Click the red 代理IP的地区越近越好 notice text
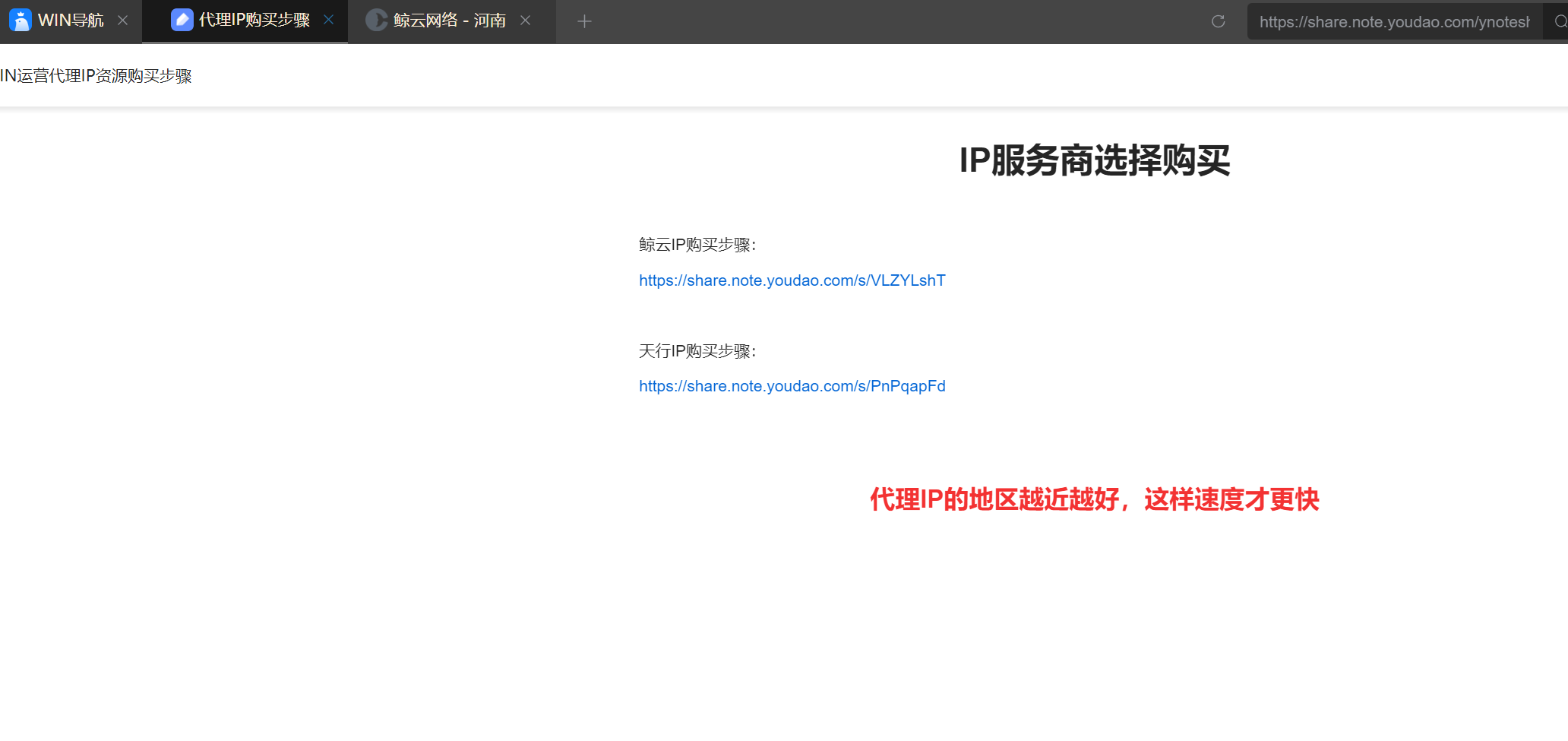The image size is (1568, 741). coord(1095,499)
